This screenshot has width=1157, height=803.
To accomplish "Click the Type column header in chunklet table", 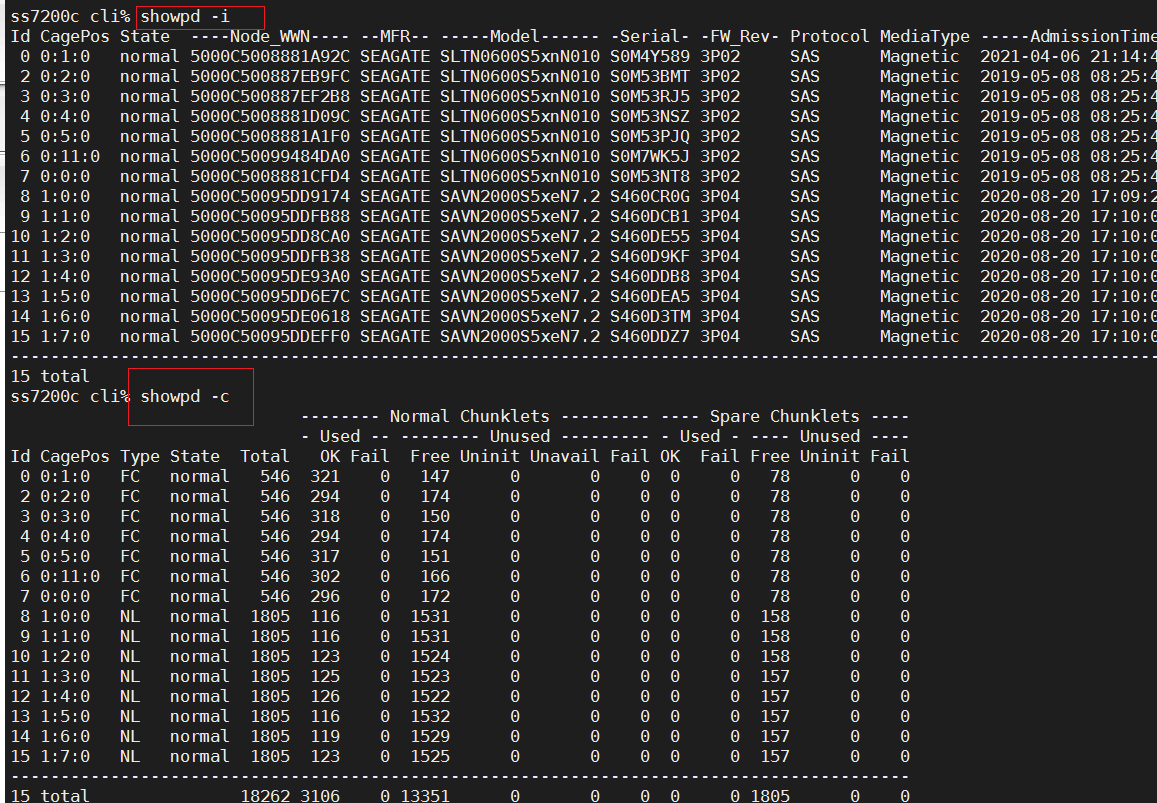I will (x=140, y=456).
